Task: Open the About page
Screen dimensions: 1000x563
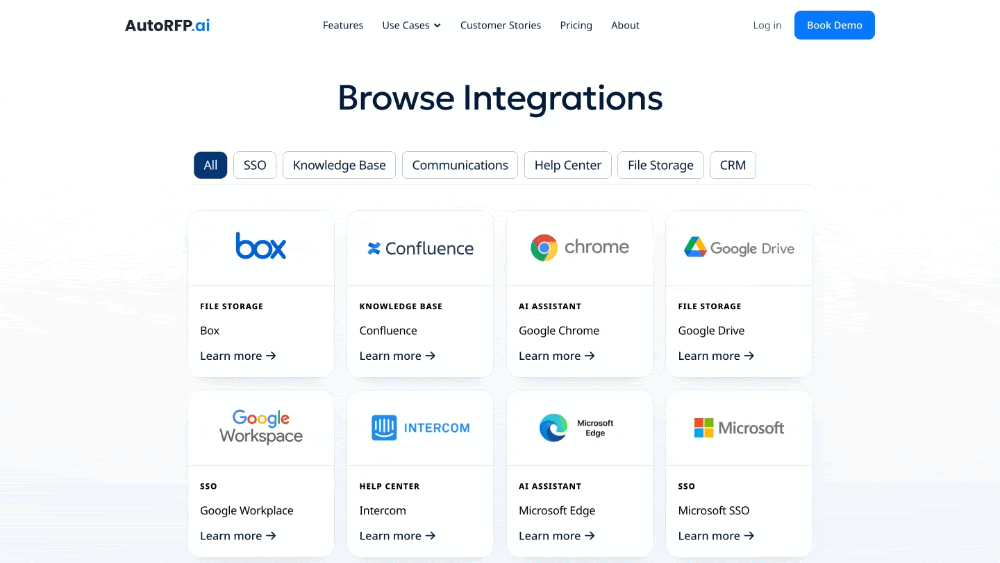Action: click(x=625, y=26)
